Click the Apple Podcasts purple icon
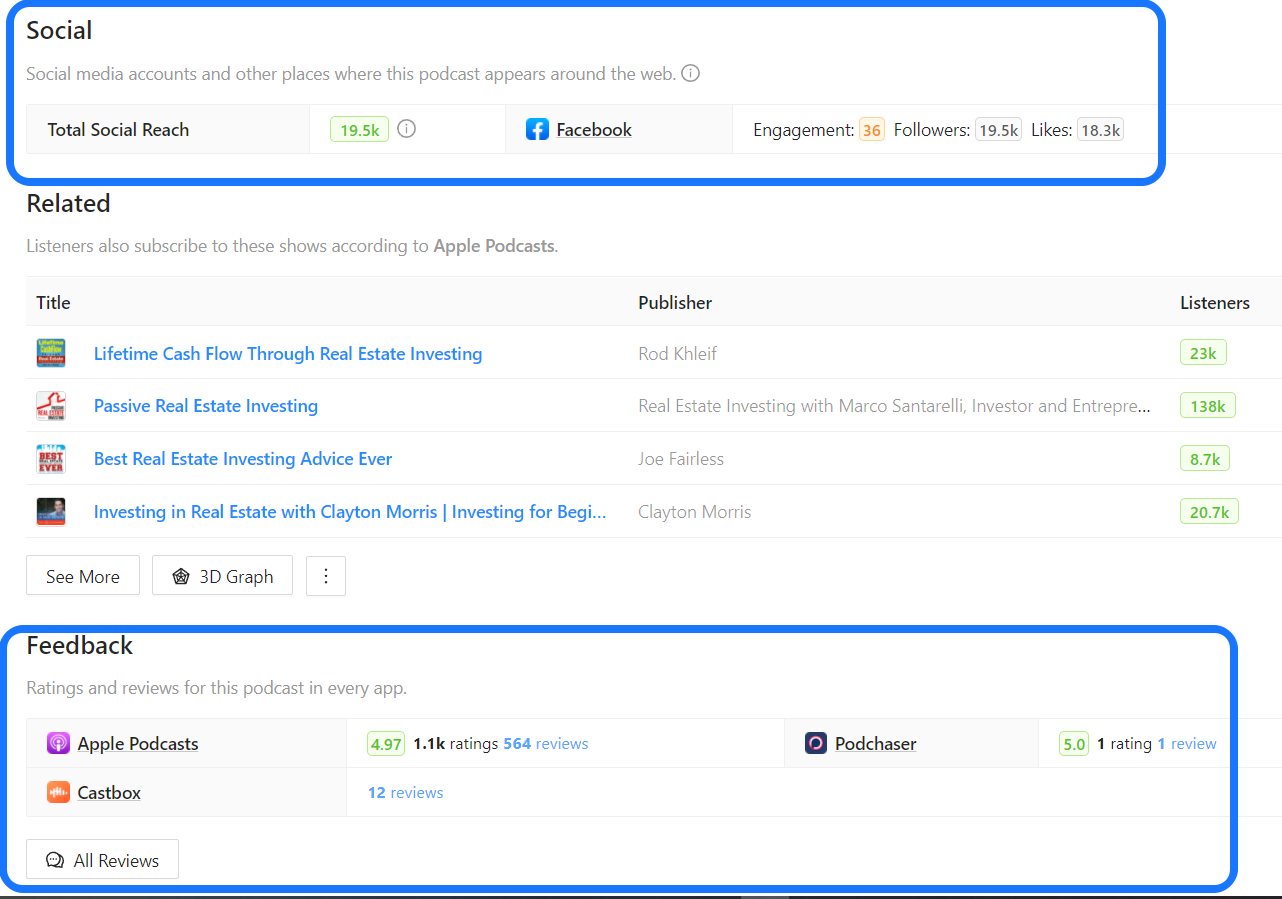The image size is (1282, 899). [x=58, y=744]
